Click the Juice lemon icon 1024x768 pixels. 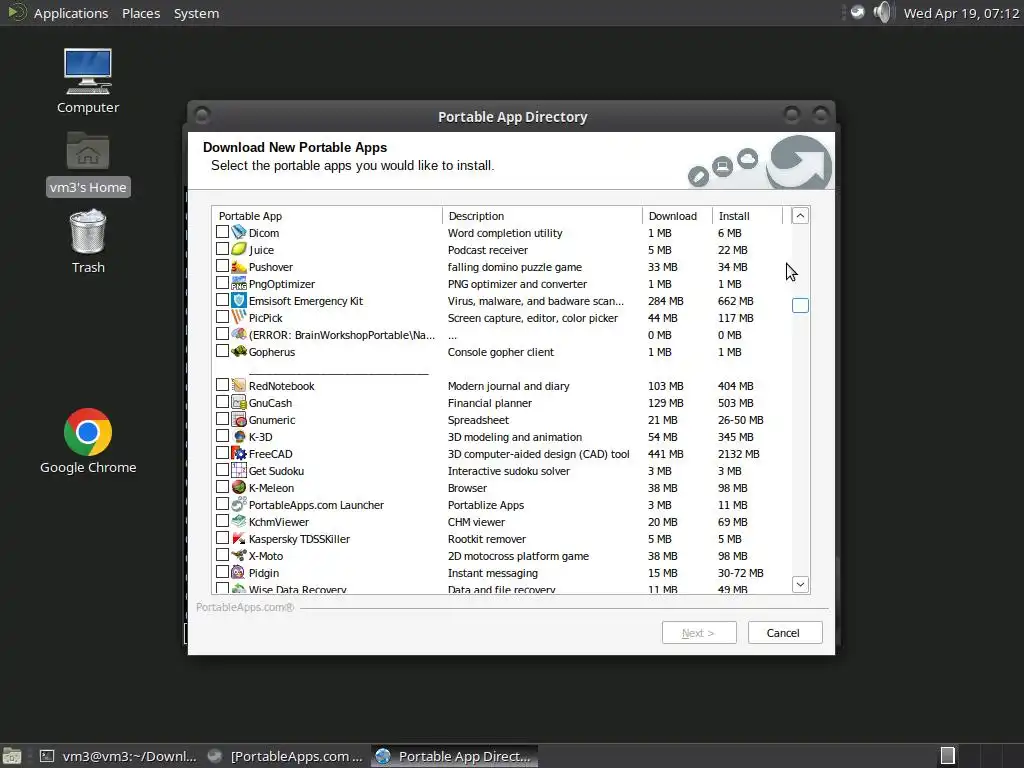click(239, 249)
